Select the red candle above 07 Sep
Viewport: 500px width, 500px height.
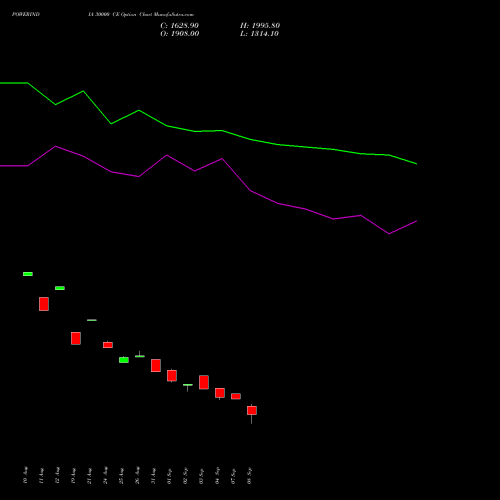236,396
